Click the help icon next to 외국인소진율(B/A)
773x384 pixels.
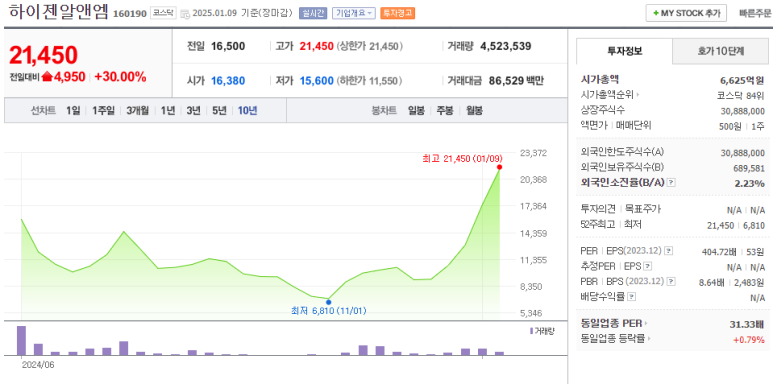coord(671,183)
